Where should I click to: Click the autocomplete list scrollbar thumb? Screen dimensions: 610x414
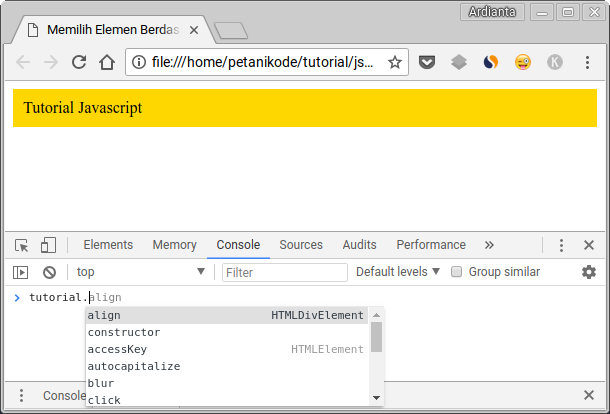click(x=376, y=337)
